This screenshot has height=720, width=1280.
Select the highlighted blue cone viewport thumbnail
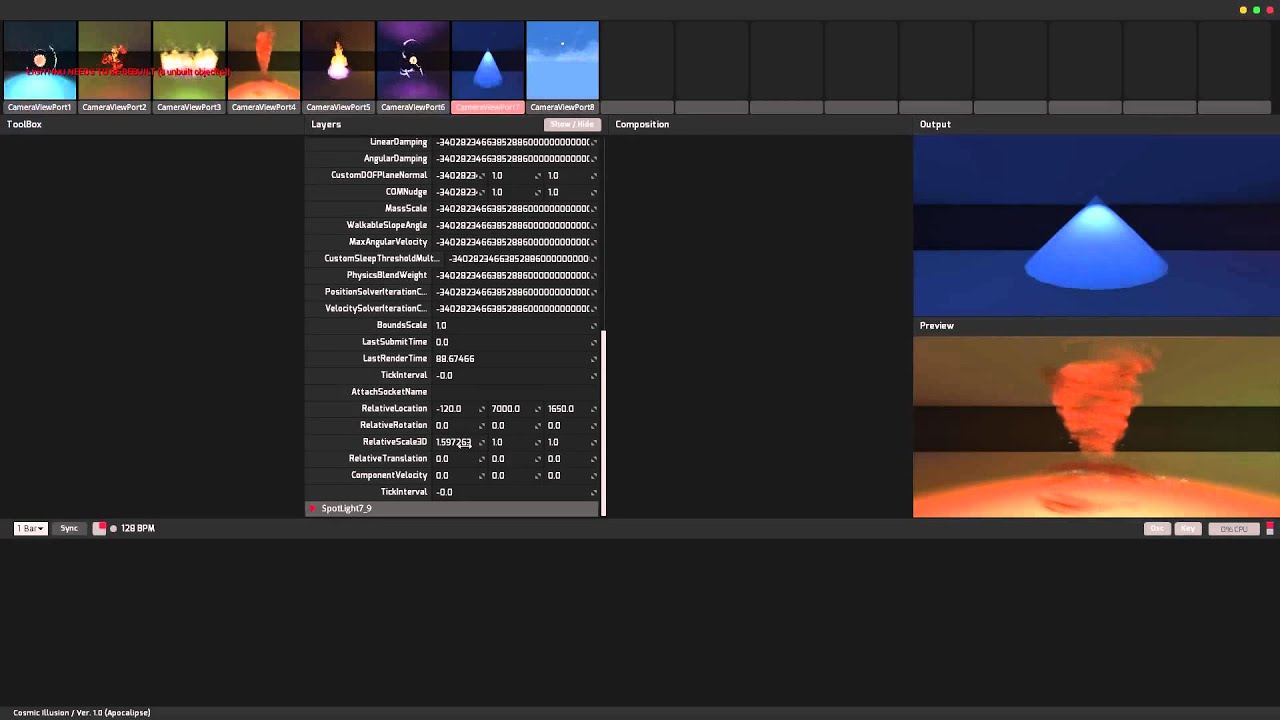[488, 61]
